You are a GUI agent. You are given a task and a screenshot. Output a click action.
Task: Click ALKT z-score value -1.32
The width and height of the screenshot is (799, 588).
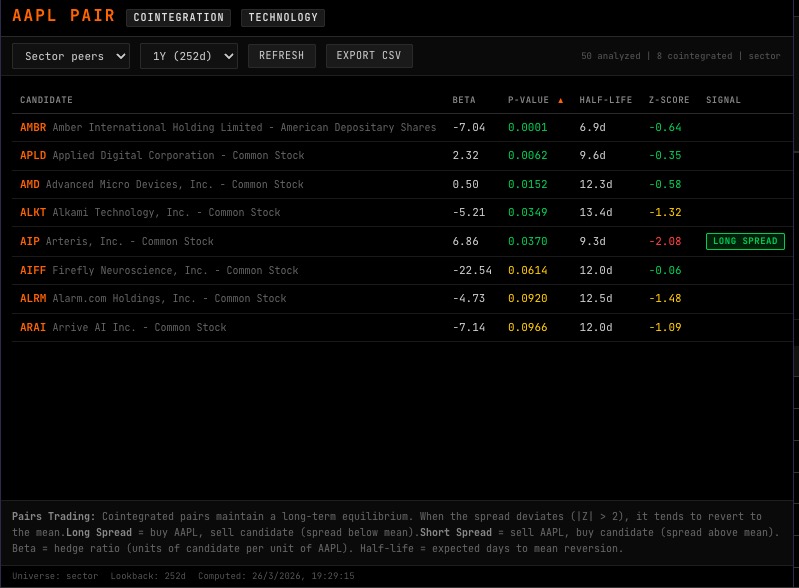(x=665, y=212)
